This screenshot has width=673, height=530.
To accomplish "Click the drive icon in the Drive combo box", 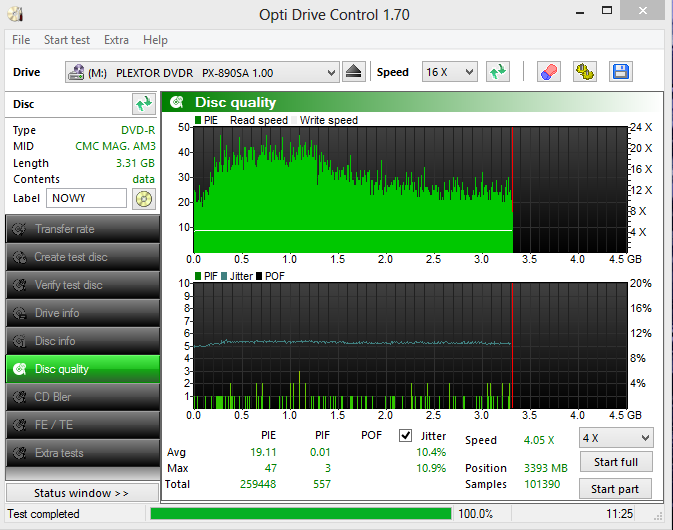I will point(76,72).
